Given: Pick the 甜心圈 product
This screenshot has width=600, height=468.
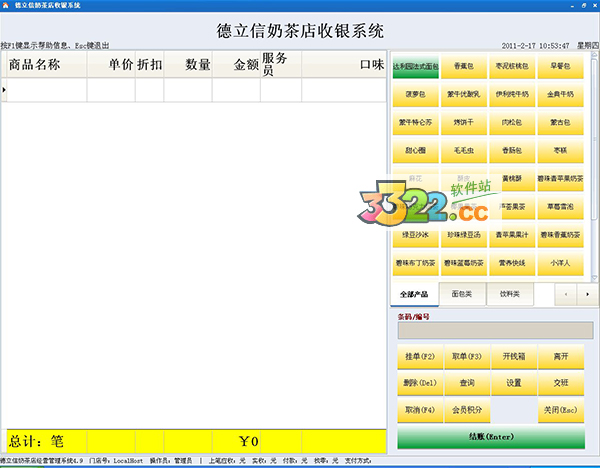Looking at the screenshot, I should (415, 151).
